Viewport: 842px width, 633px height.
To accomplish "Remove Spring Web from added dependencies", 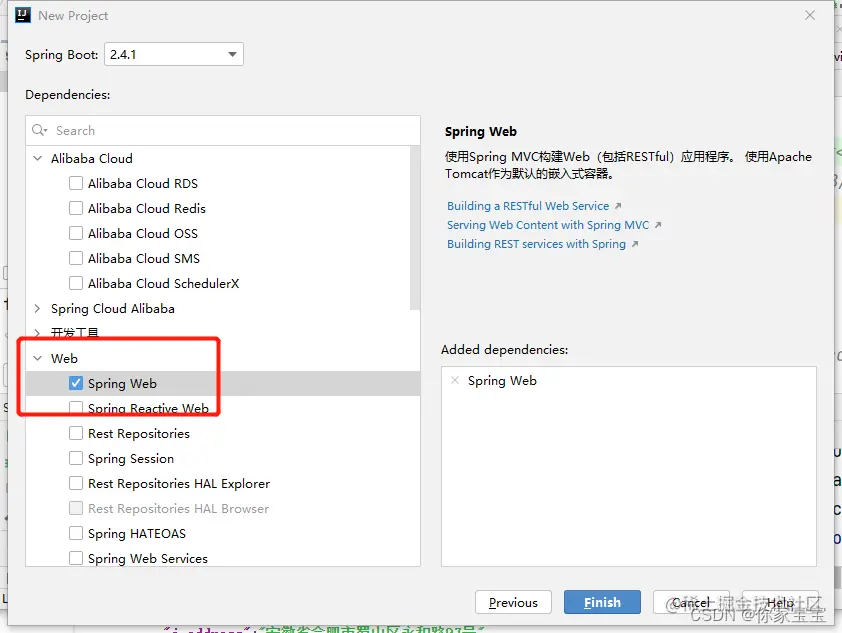I will point(455,380).
